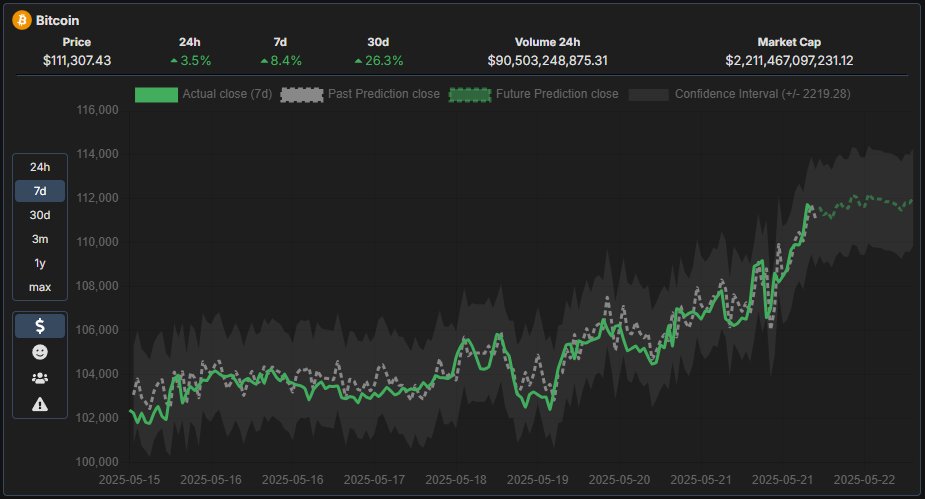This screenshot has width=925, height=499.
Task: Click the gray dashed Past Prediction swatch
Action: 301,95
